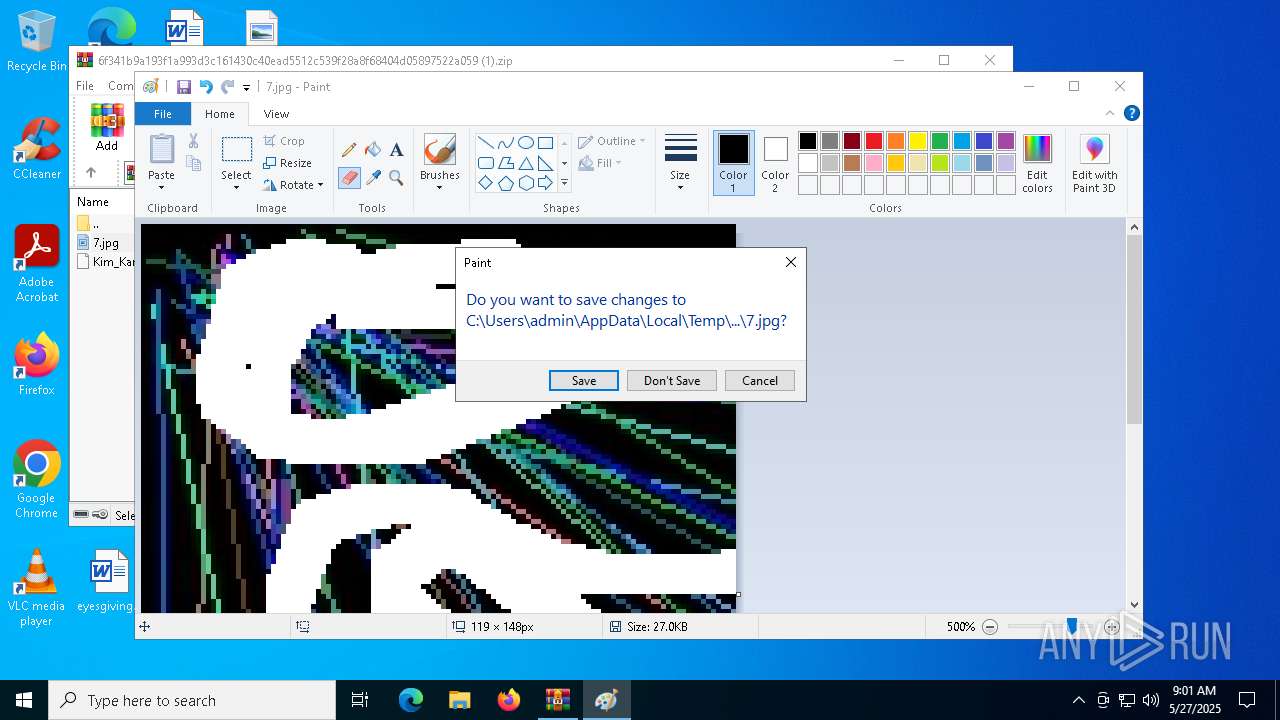Expand the Select dropdown arrow
The image size is (1280, 720).
[236, 187]
